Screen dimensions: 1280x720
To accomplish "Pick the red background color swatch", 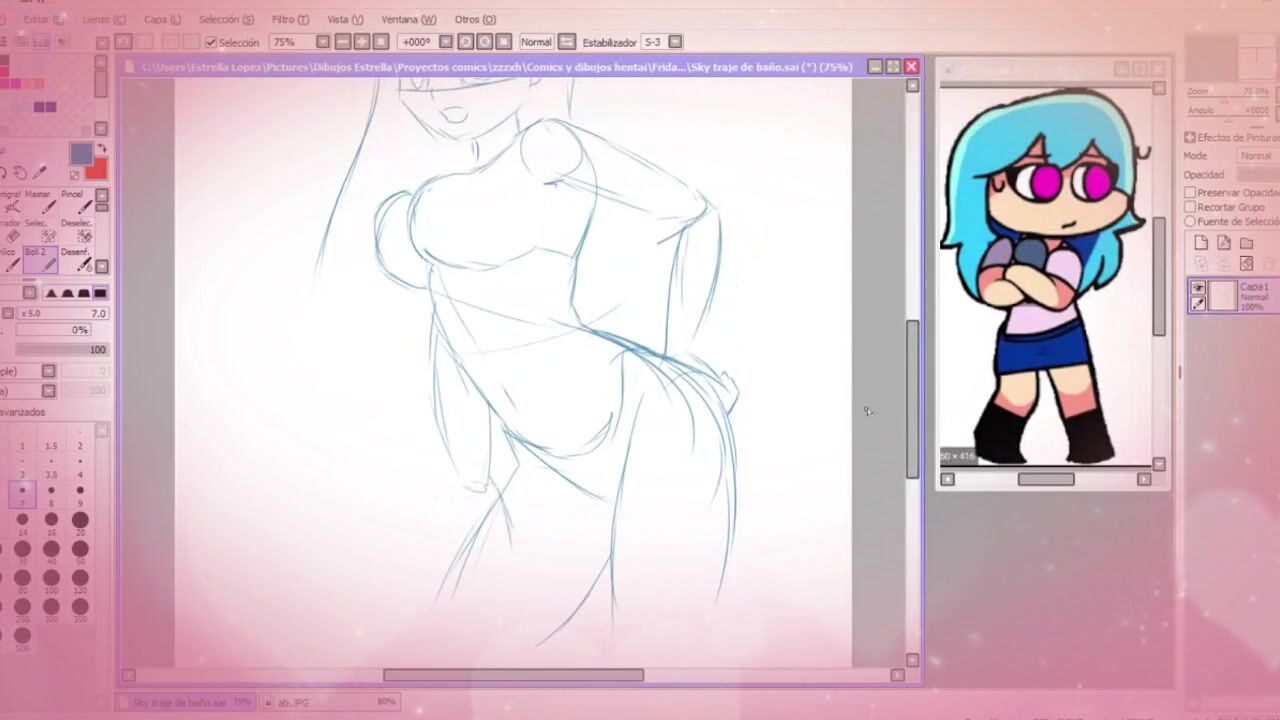I will [97, 168].
